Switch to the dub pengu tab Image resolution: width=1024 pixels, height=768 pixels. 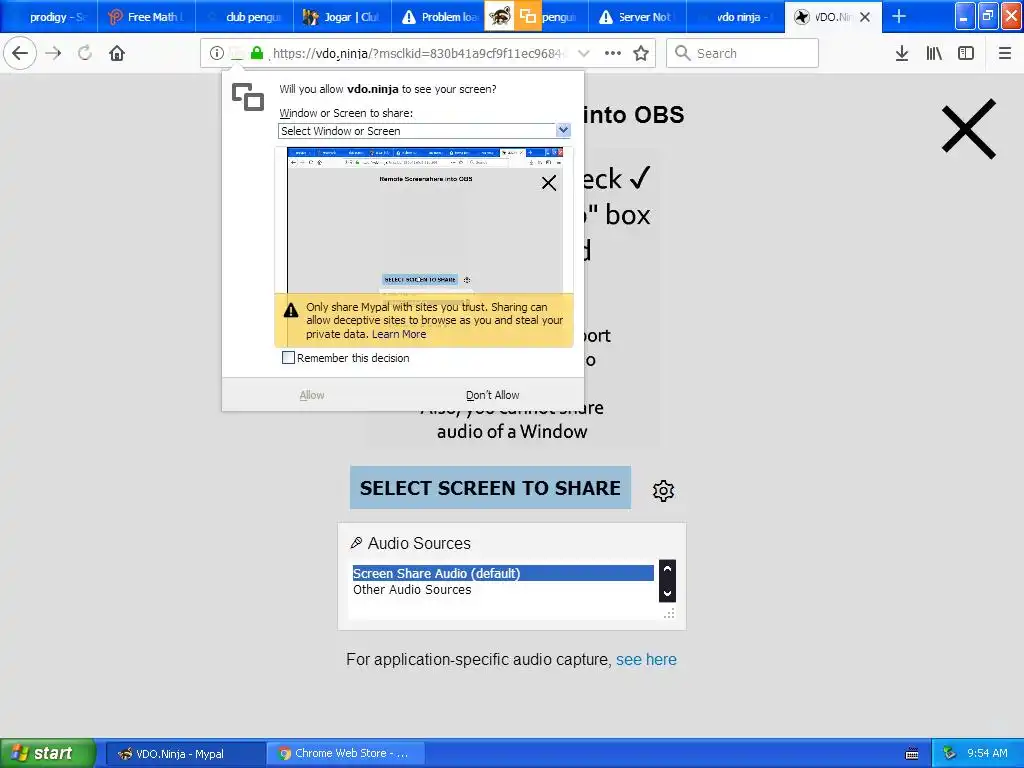point(245,17)
